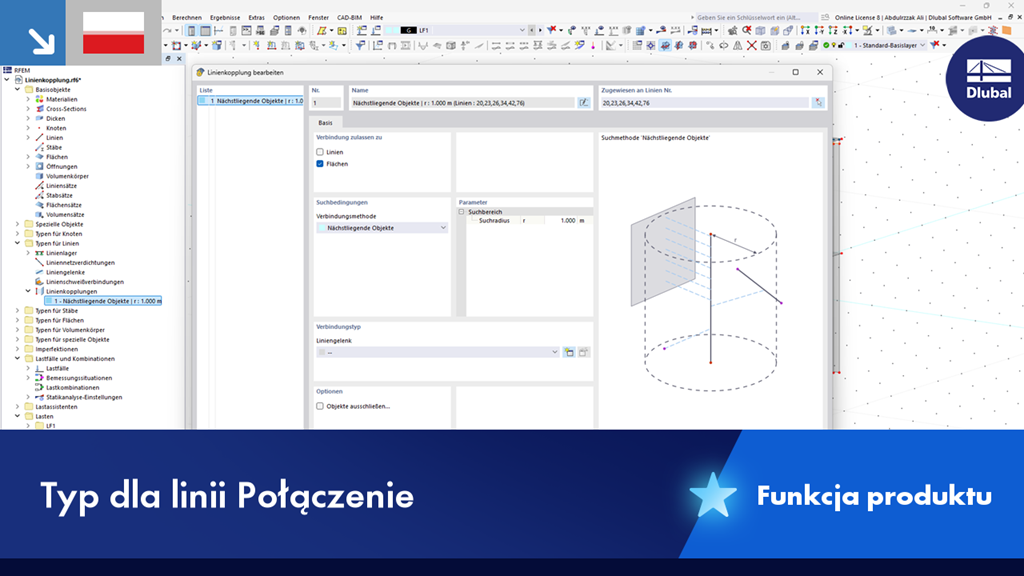
Task: Open the Berechnen menu
Action: [x=187, y=18]
